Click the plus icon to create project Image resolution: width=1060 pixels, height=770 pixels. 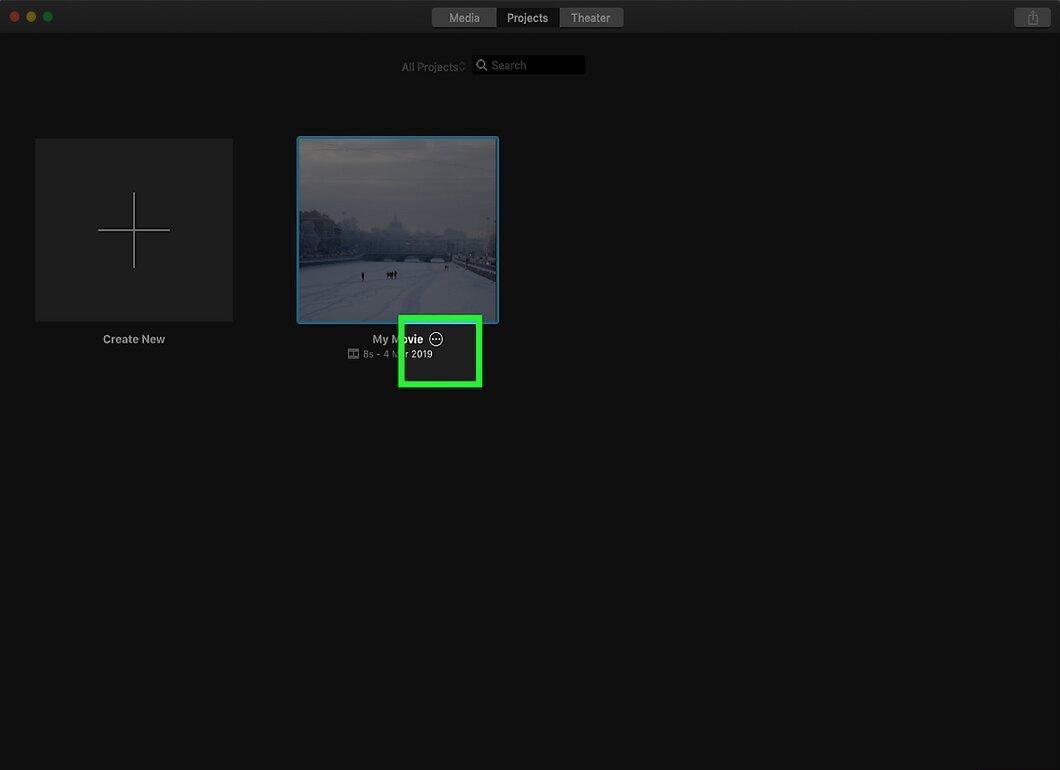click(x=134, y=230)
